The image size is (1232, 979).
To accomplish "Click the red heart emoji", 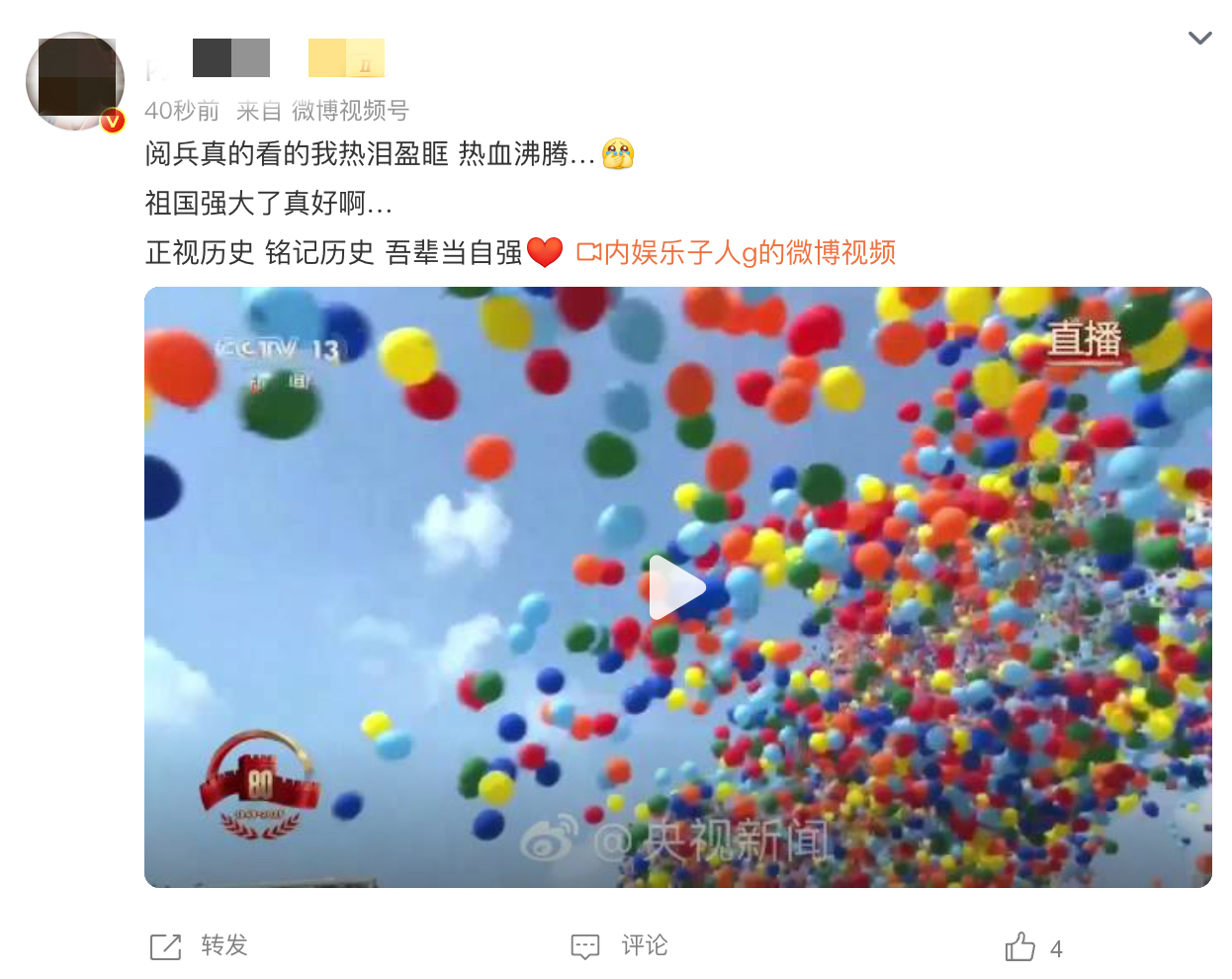I will 545,252.
